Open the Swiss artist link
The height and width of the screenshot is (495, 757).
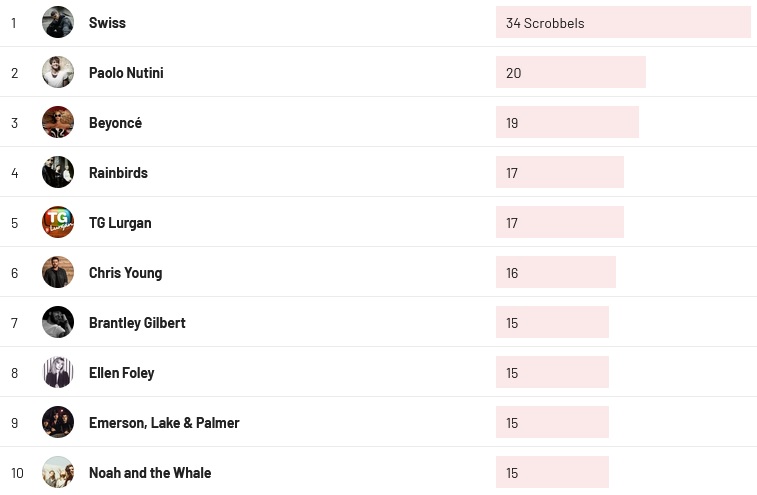point(107,23)
